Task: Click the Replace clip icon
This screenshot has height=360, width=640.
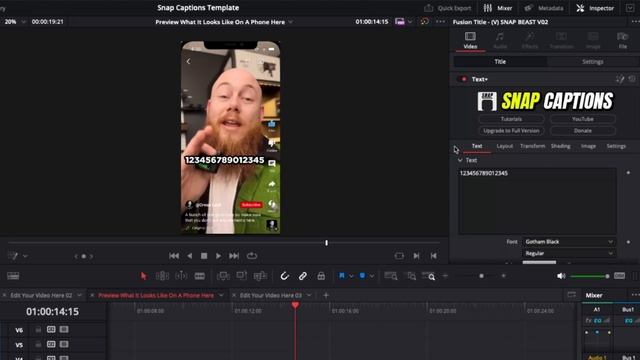Action: (260, 276)
